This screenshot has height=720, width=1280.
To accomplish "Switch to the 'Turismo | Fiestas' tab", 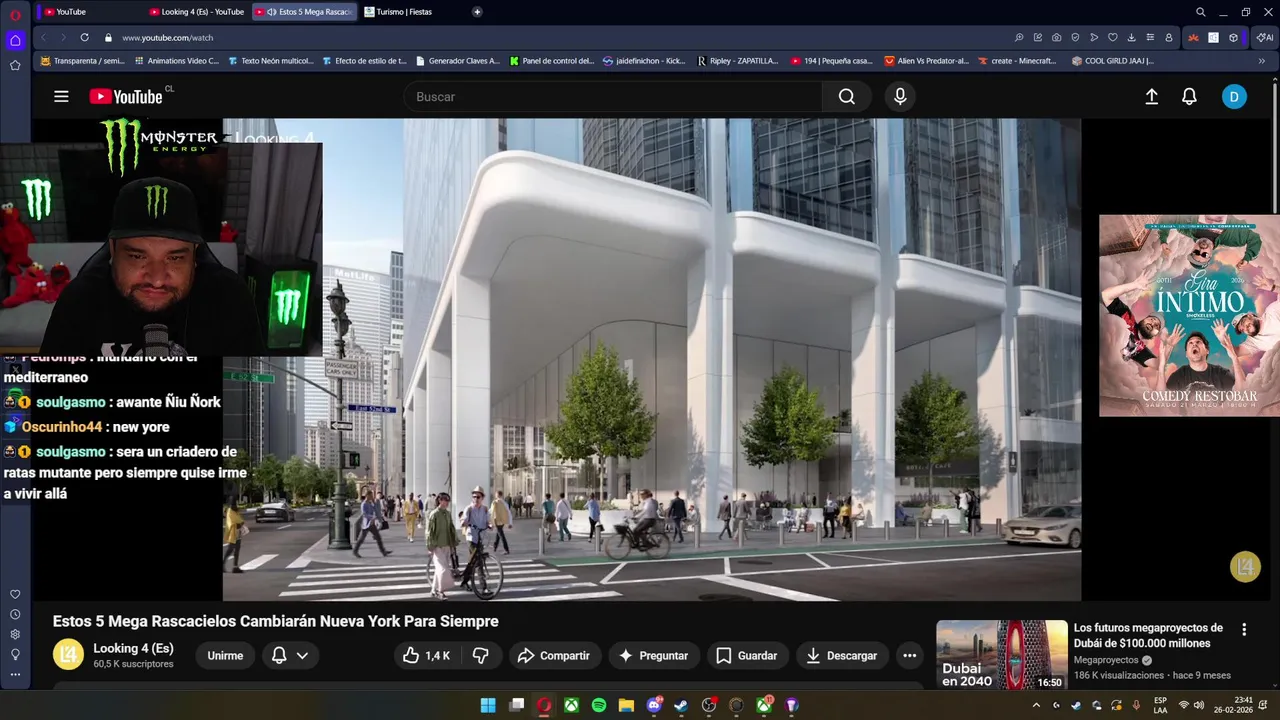I will pyautogui.click(x=411, y=12).
